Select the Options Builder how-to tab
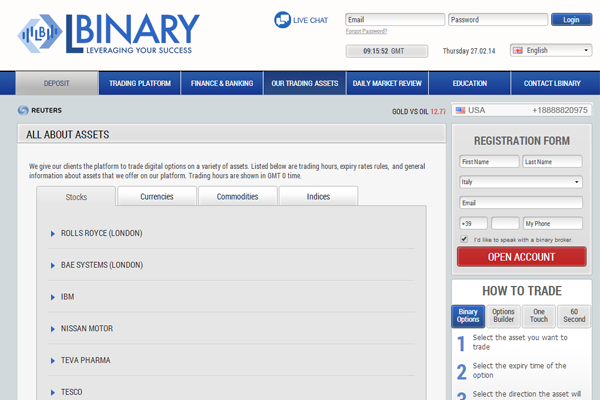The height and width of the screenshot is (400, 600). tap(504, 316)
